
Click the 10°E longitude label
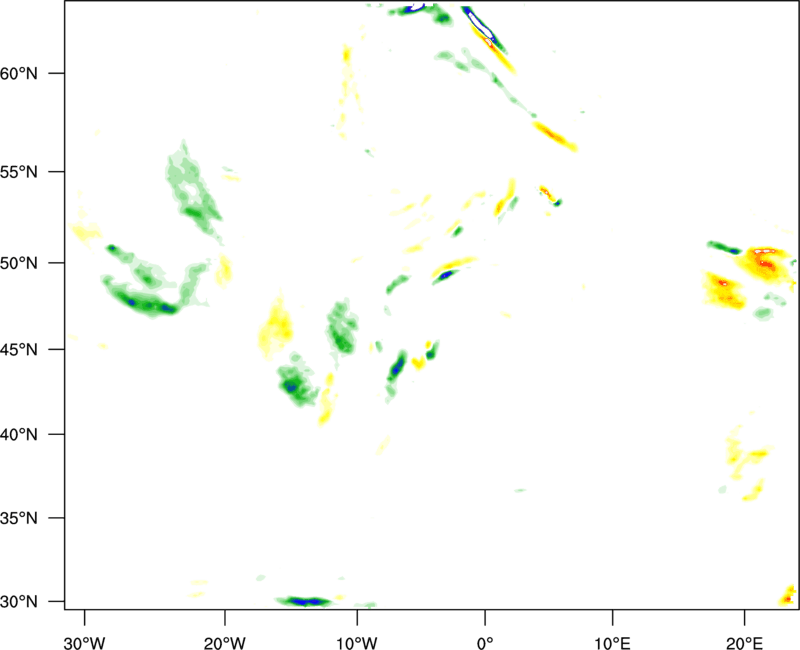pos(612,643)
